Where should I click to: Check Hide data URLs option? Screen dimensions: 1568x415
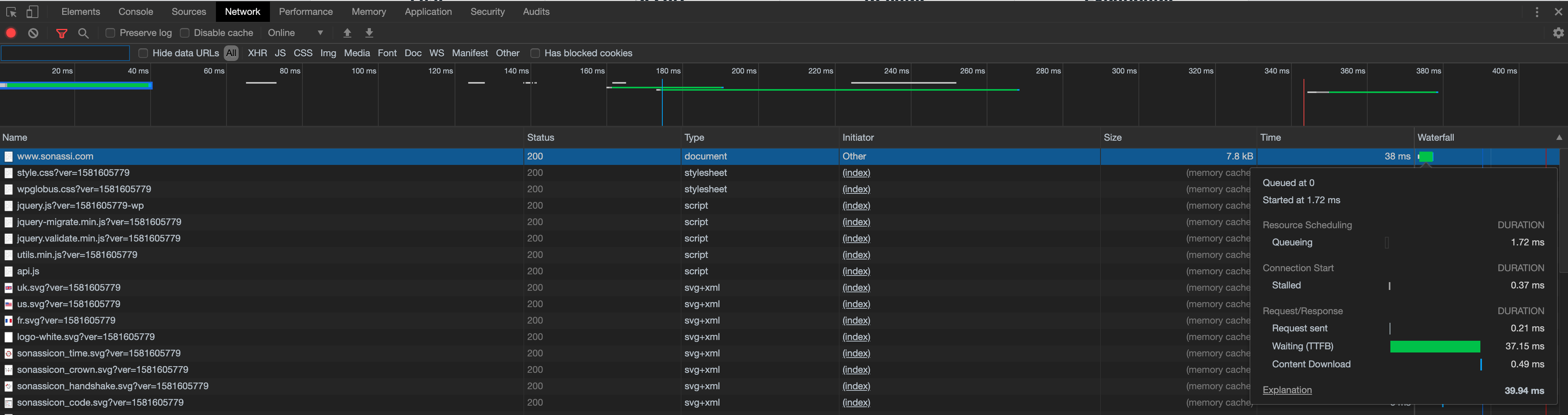pos(143,53)
